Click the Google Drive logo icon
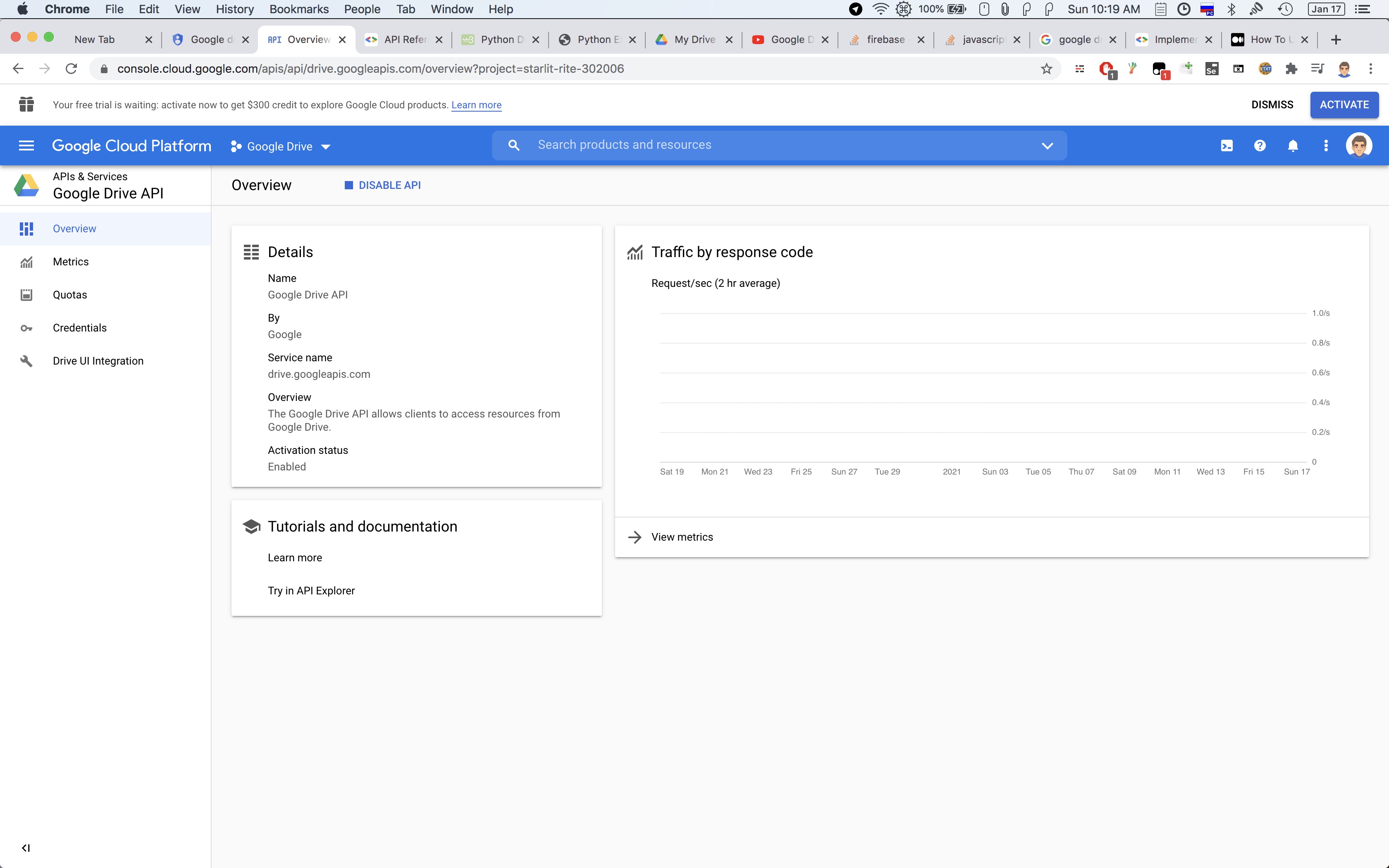This screenshot has height=868, width=1389. (x=26, y=186)
